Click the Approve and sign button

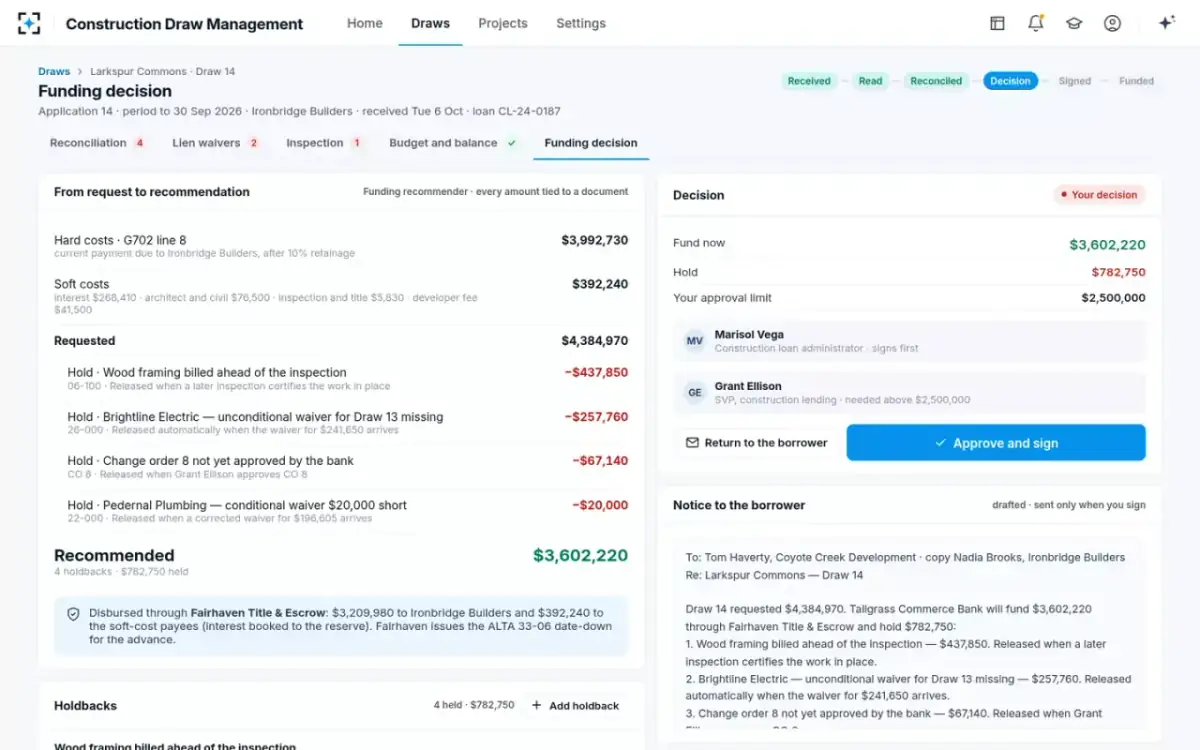[996, 443]
